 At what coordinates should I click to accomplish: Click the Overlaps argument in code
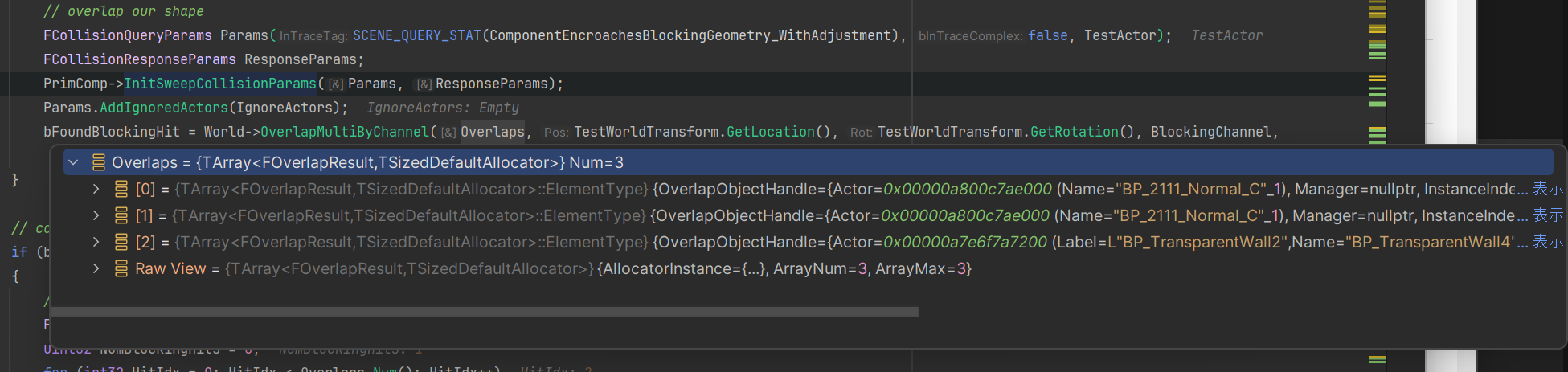point(493,132)
